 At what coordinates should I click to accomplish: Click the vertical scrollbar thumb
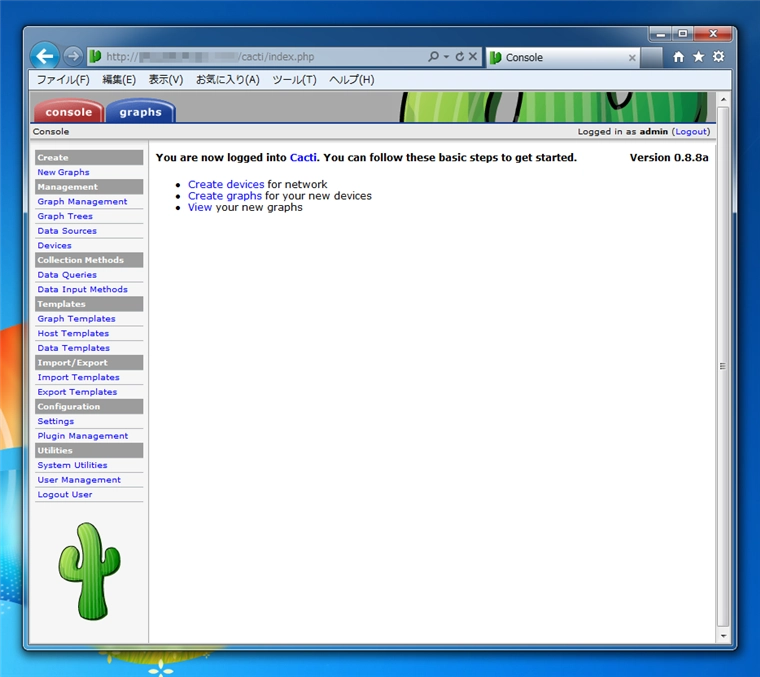tap(723, 367)
